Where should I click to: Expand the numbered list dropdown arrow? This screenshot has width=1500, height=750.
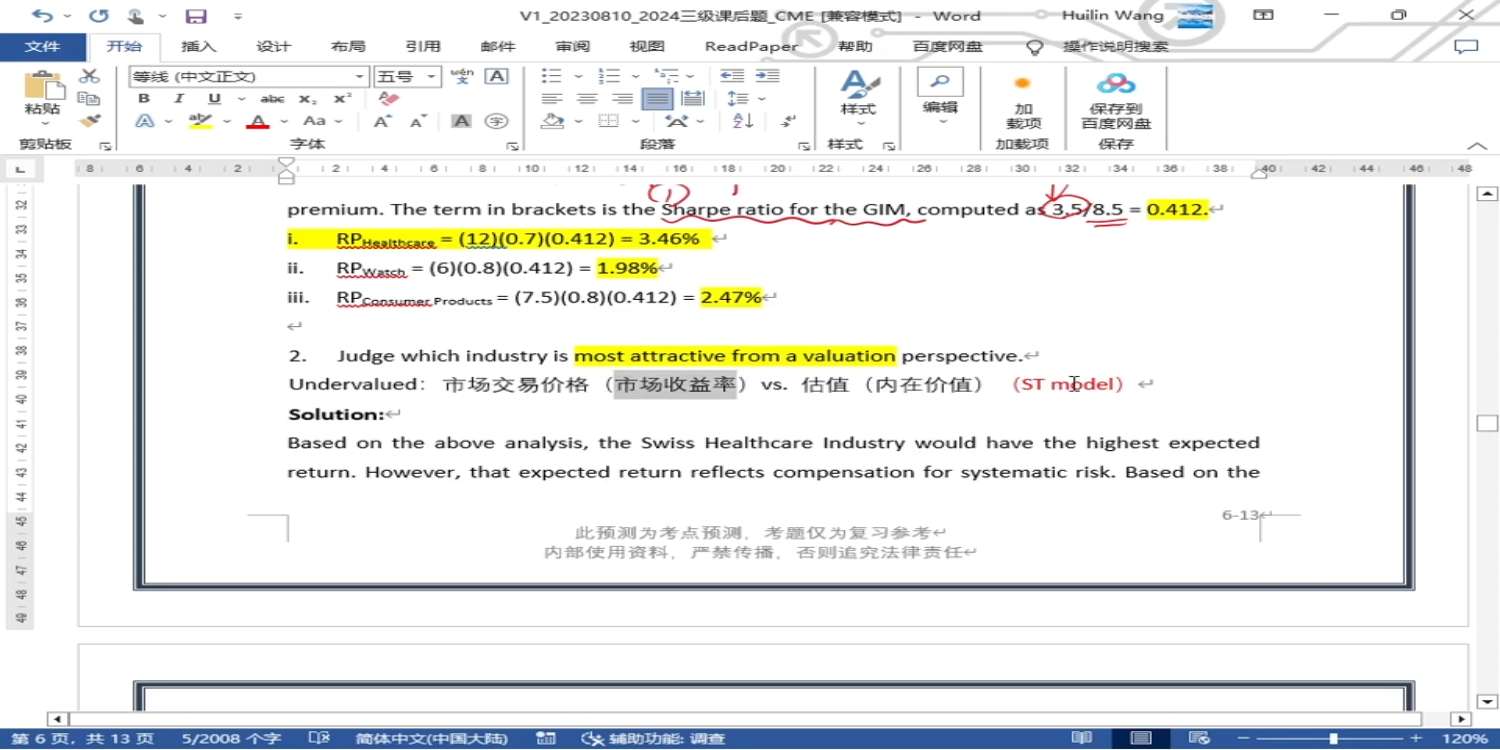pos(635,76)
